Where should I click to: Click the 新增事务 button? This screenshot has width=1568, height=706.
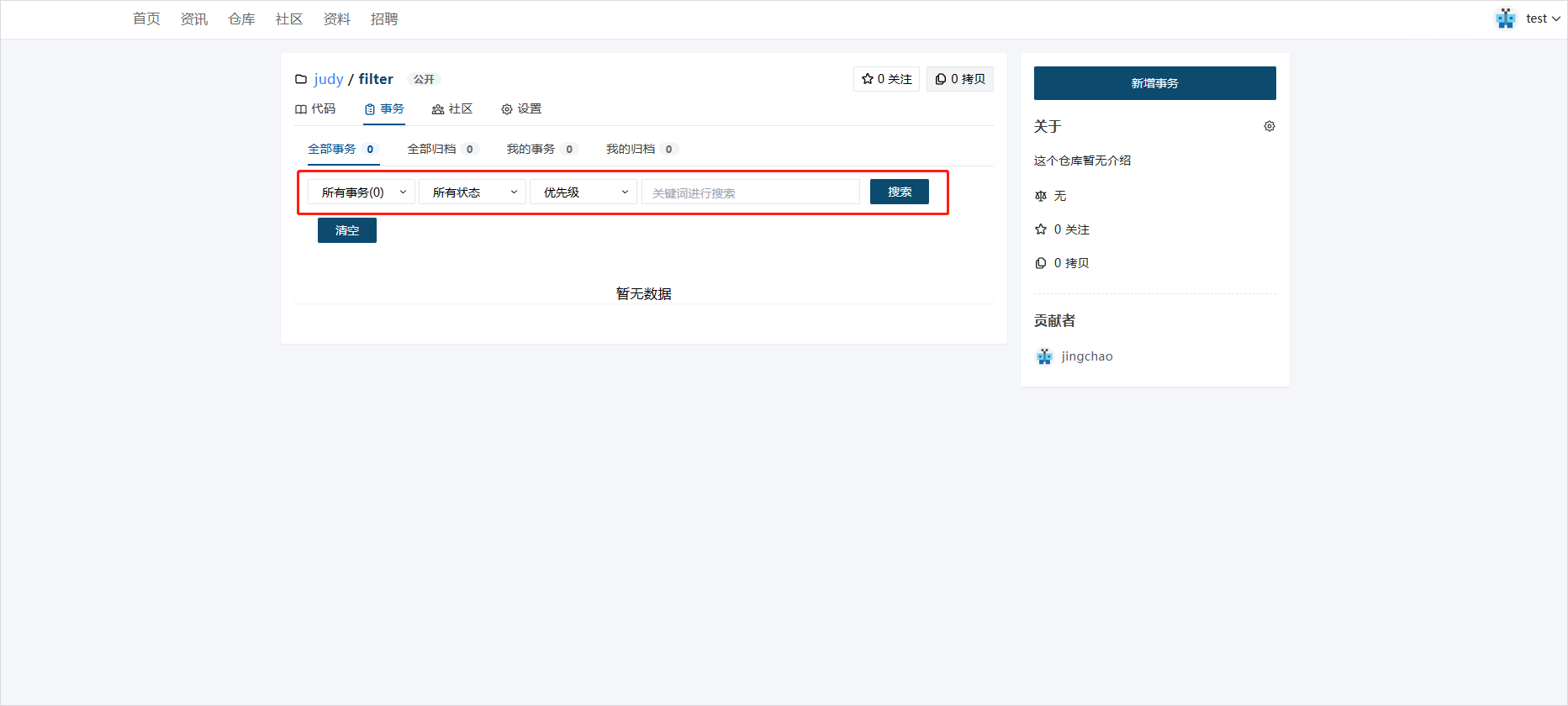pos(1154,83)
